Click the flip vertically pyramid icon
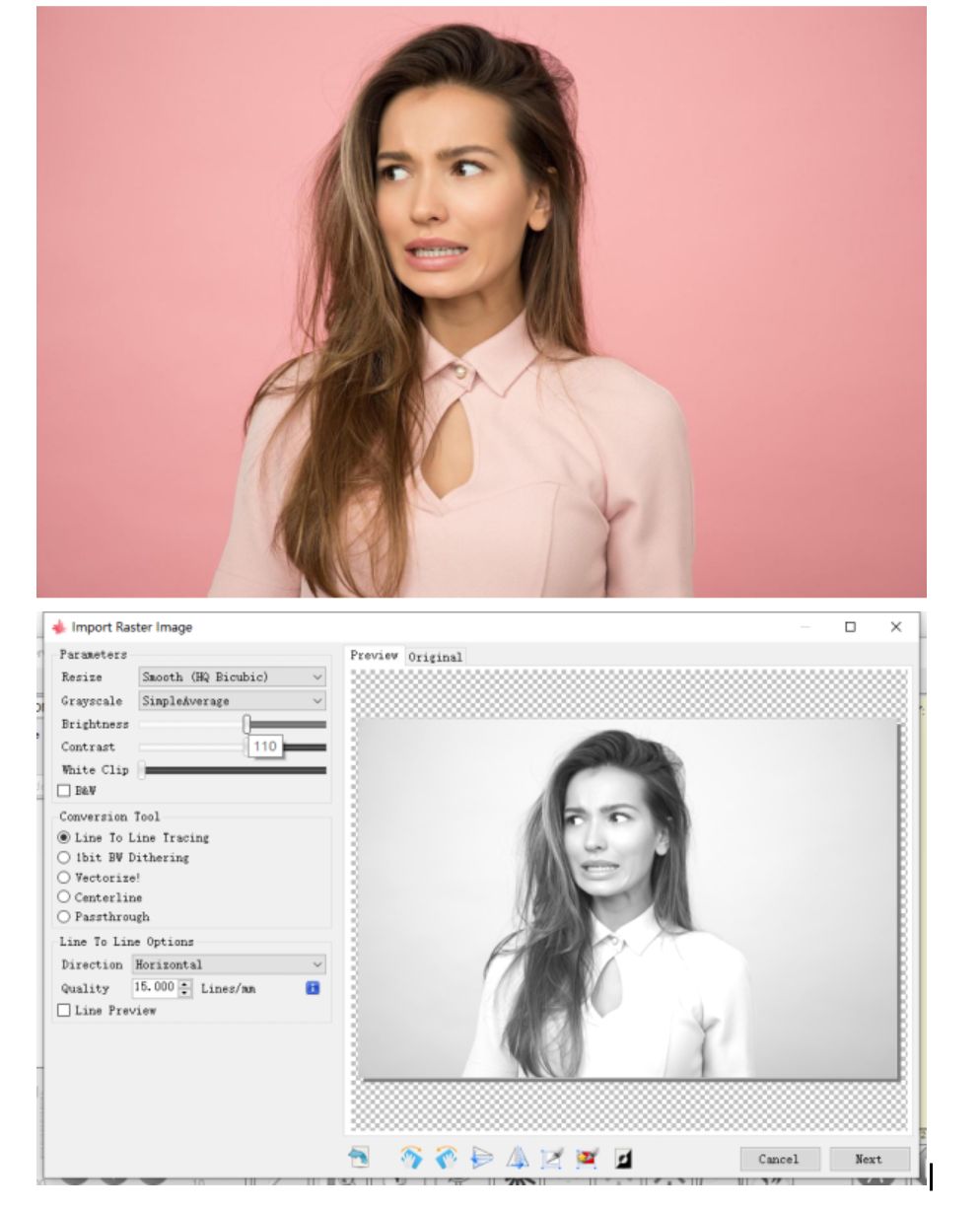The height and width of the screenshot is (1209, 980). (517, 1158)
